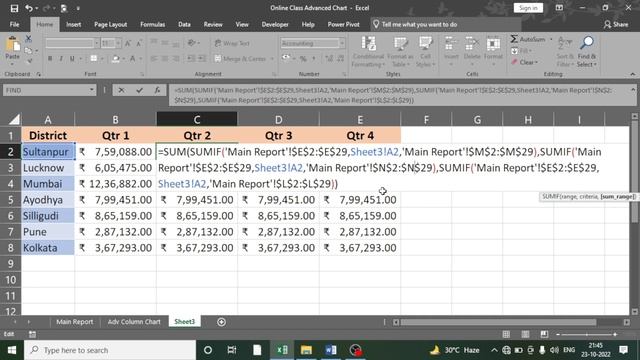Open Word from the taskbar
Image resolution: width=640 pixels, height=360 pixels.
[x=331, y=350]
